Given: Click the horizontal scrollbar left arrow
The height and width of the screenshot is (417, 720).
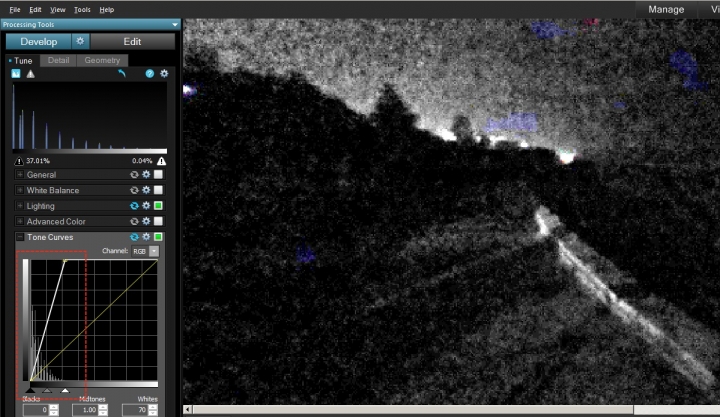Looking at the screenshot, I should [187, 409].
